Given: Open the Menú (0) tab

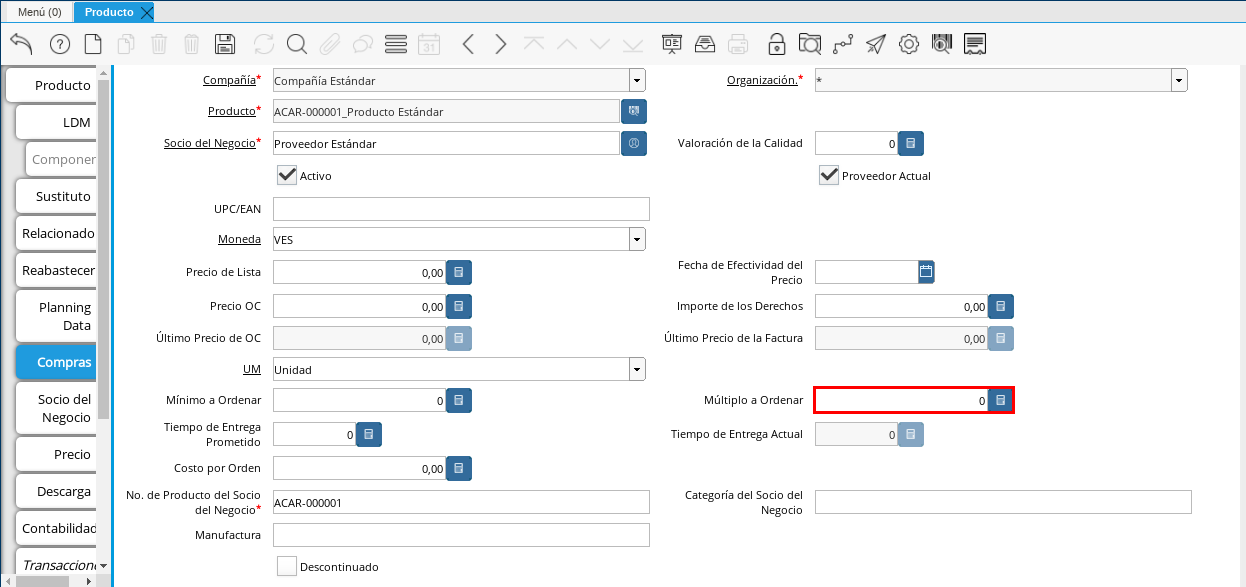Looking at the screenshot, I should [x=40, y=12].
